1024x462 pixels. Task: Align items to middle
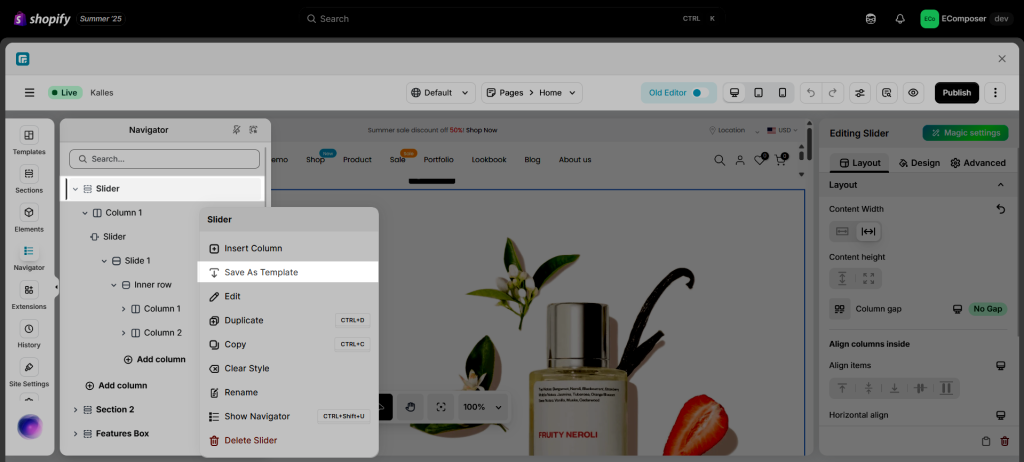point(869,388)
